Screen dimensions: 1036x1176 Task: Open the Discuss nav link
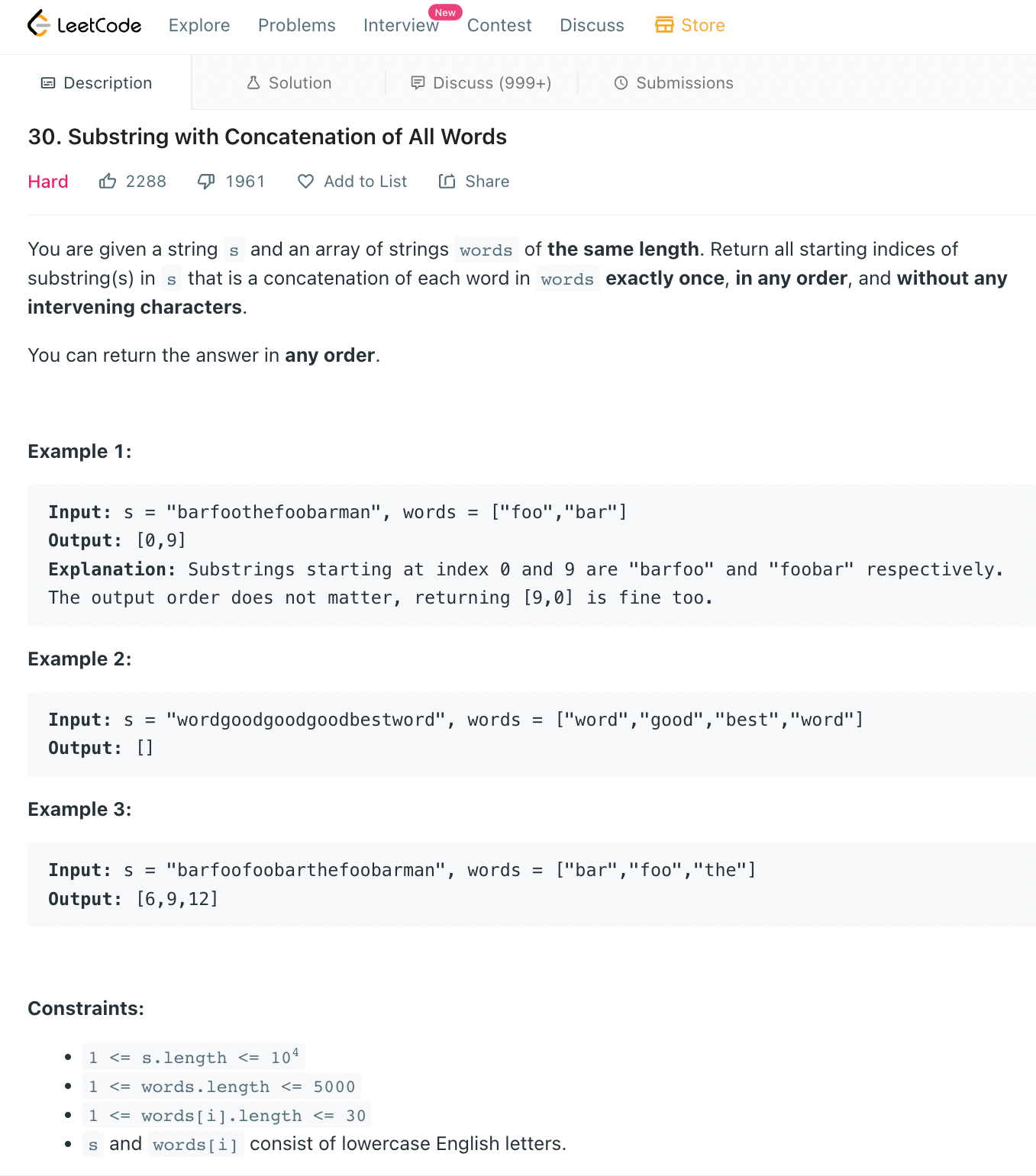point(592,25)
